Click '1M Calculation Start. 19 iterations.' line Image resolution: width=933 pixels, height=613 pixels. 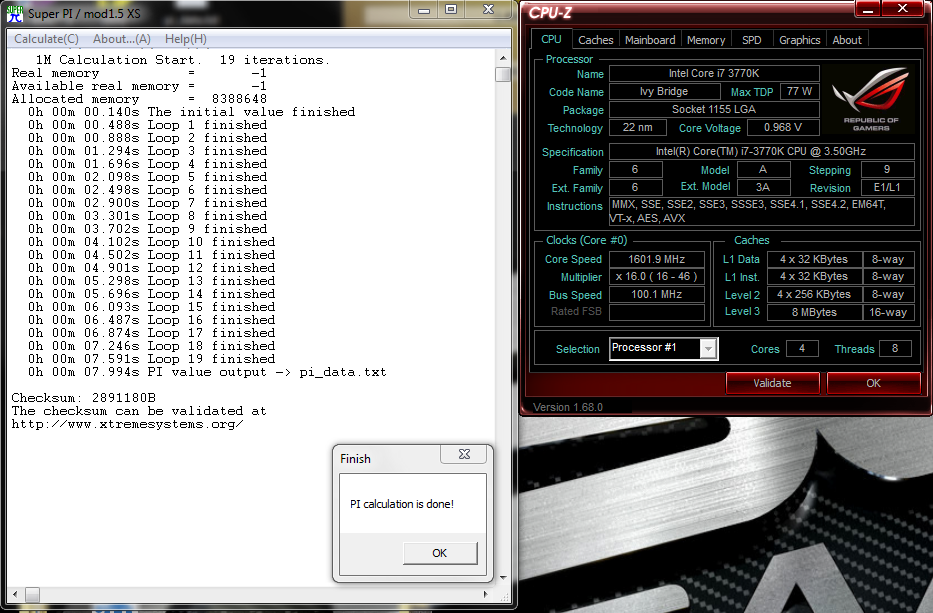(x=183, y=60)
